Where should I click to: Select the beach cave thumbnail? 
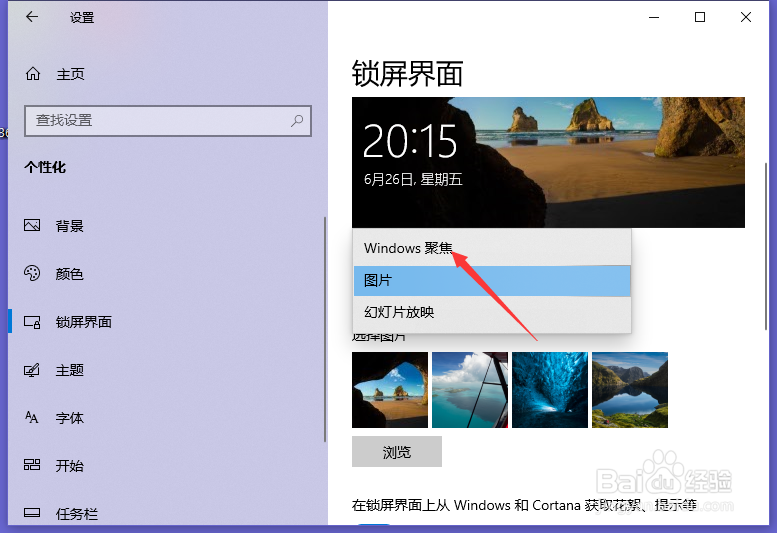click(x=389, y=390)
